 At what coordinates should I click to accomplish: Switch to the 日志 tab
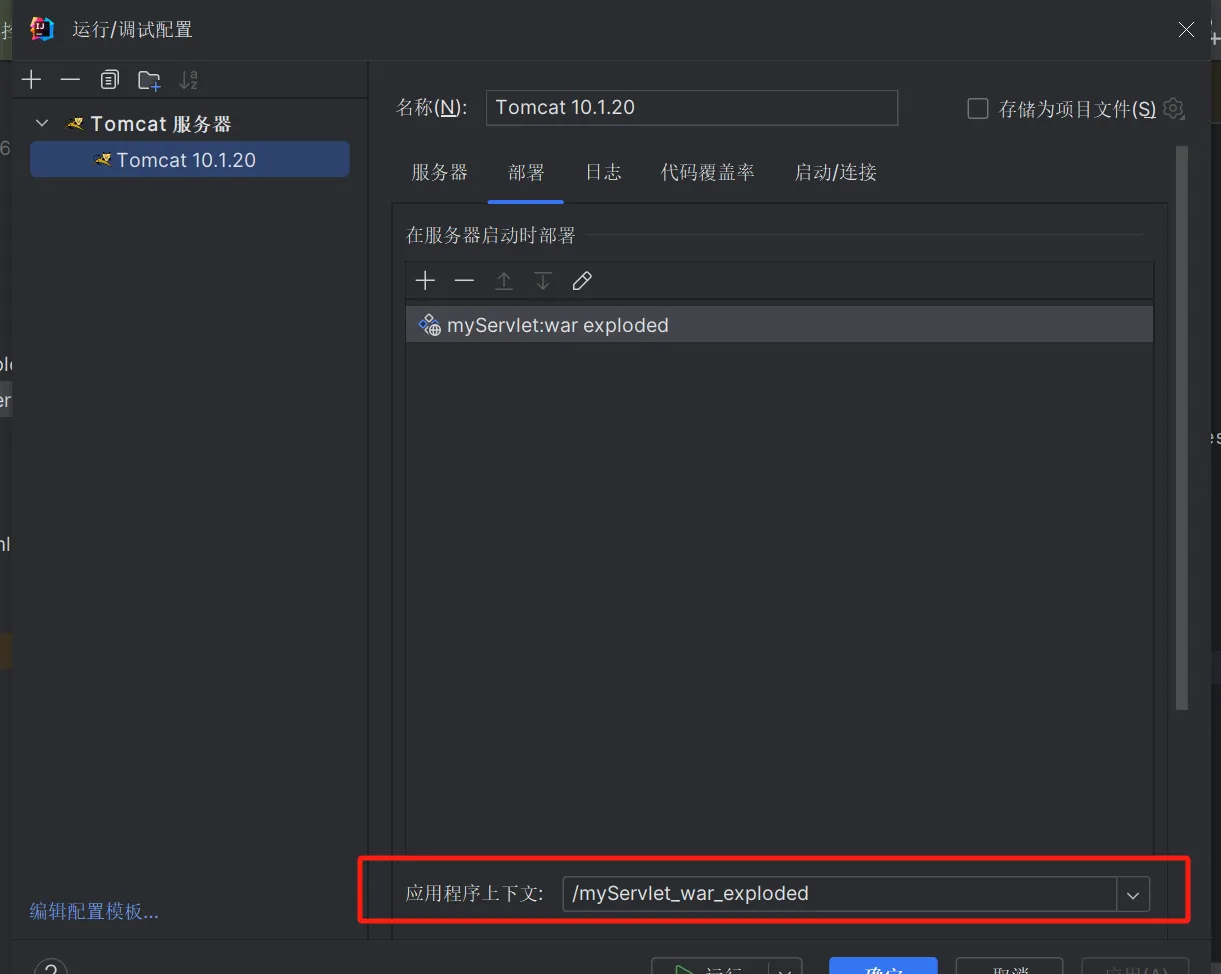(604, 172)
